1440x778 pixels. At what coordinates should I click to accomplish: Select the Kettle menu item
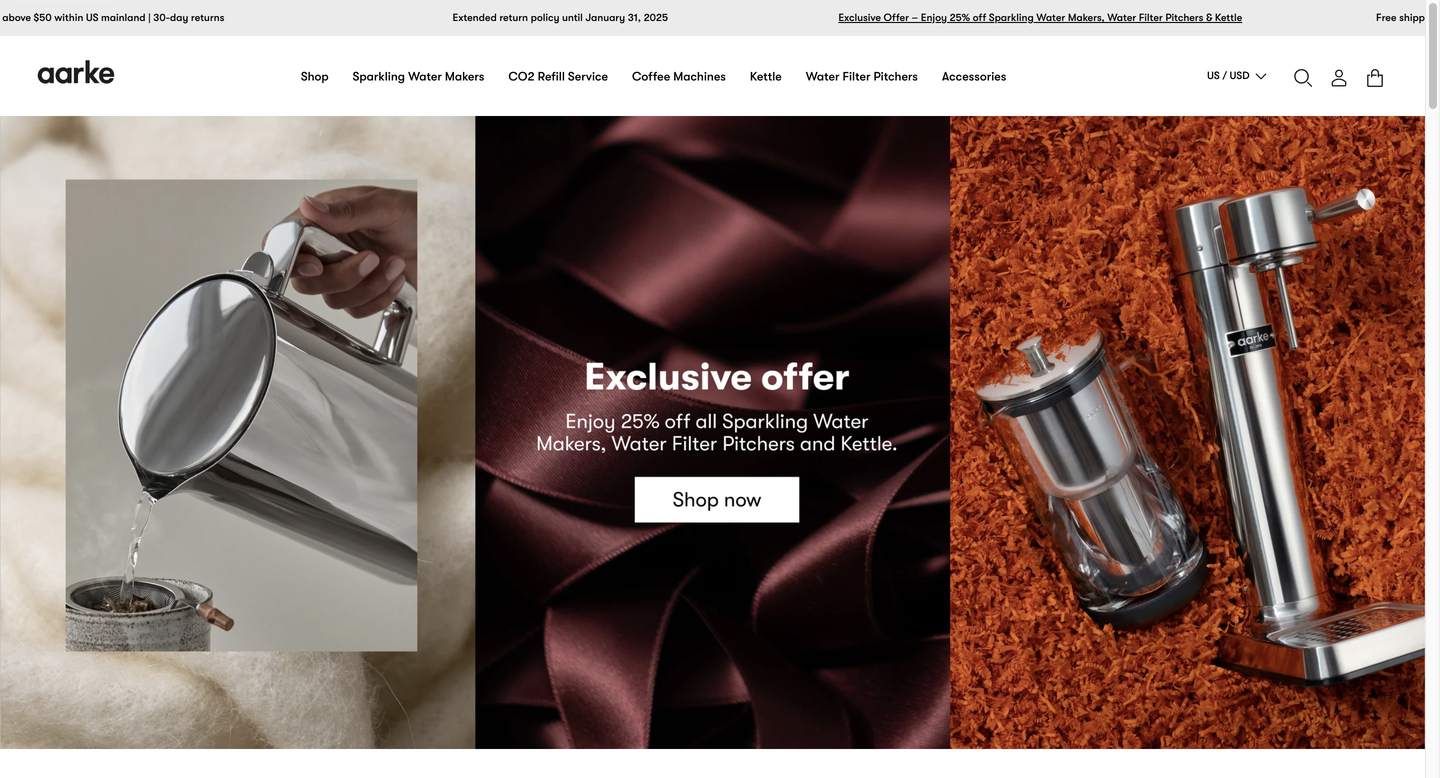tap(766, 77)
